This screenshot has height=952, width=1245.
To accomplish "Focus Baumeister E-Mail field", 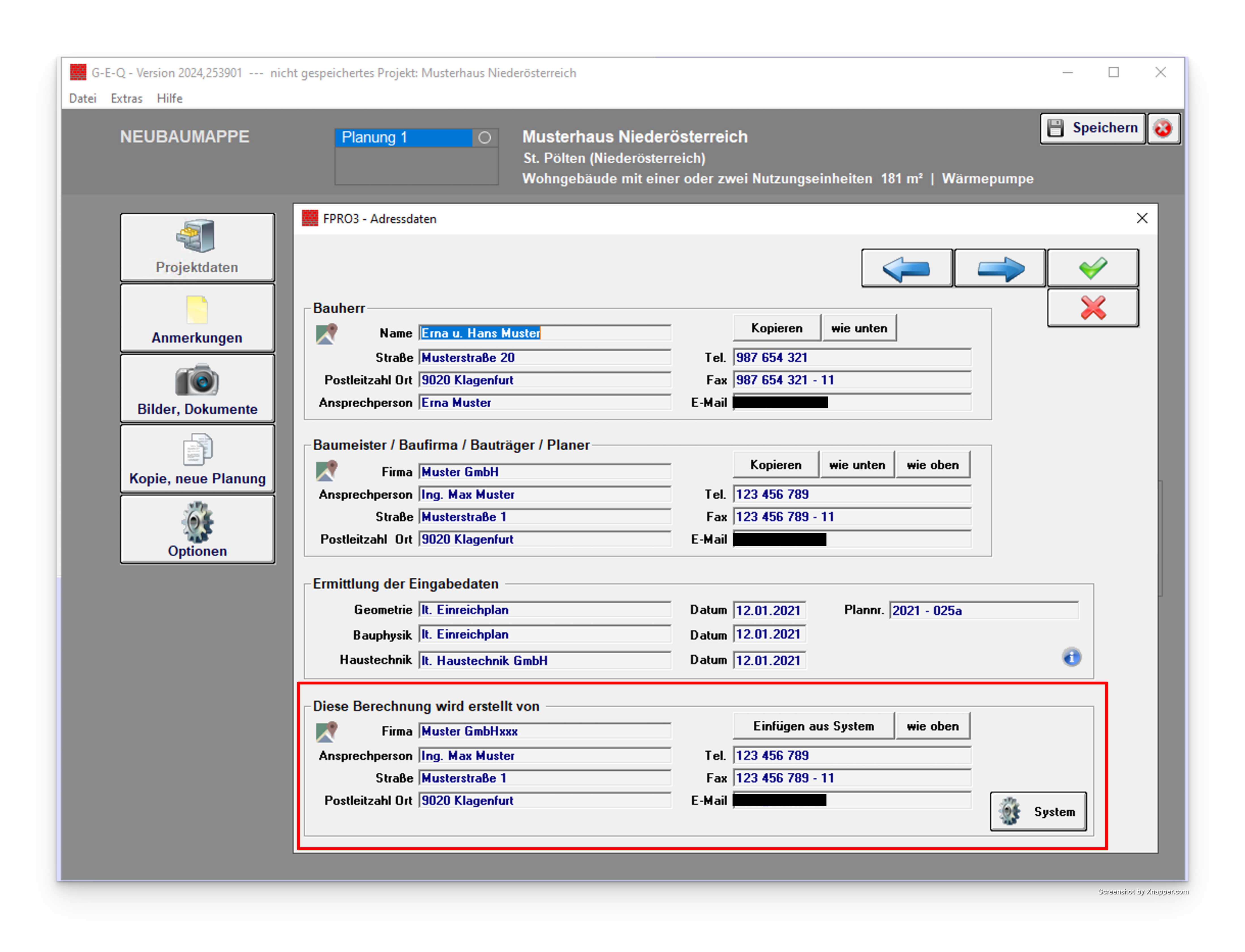I will point(852,539).
